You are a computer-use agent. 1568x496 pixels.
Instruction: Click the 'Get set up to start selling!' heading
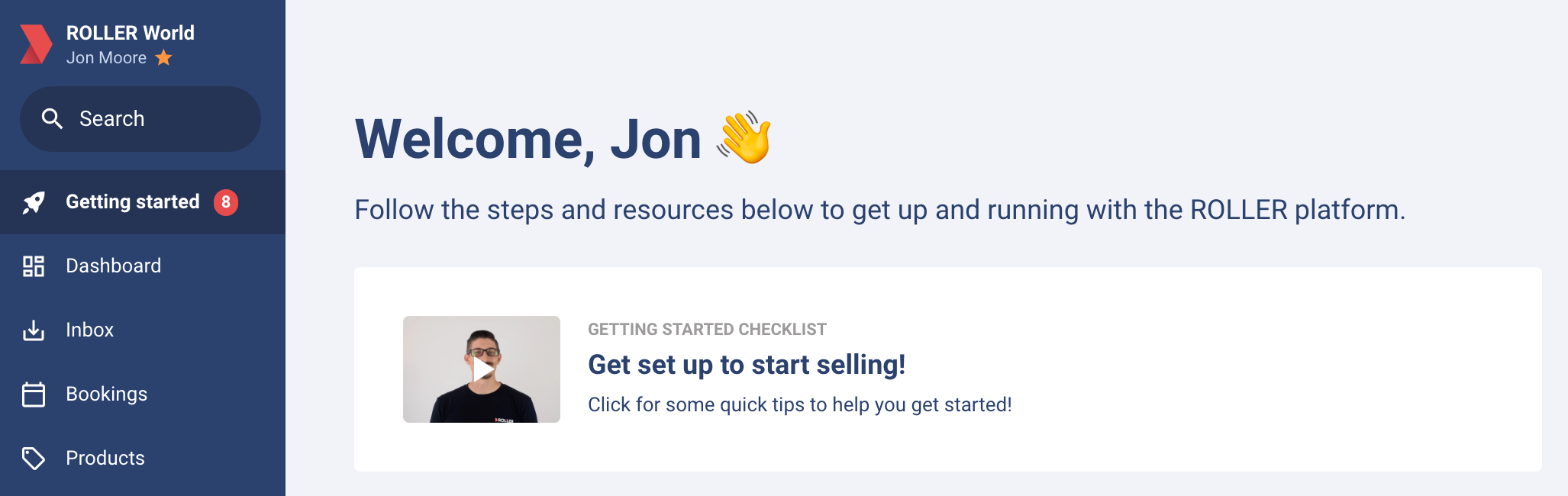(x=747, y=365)
